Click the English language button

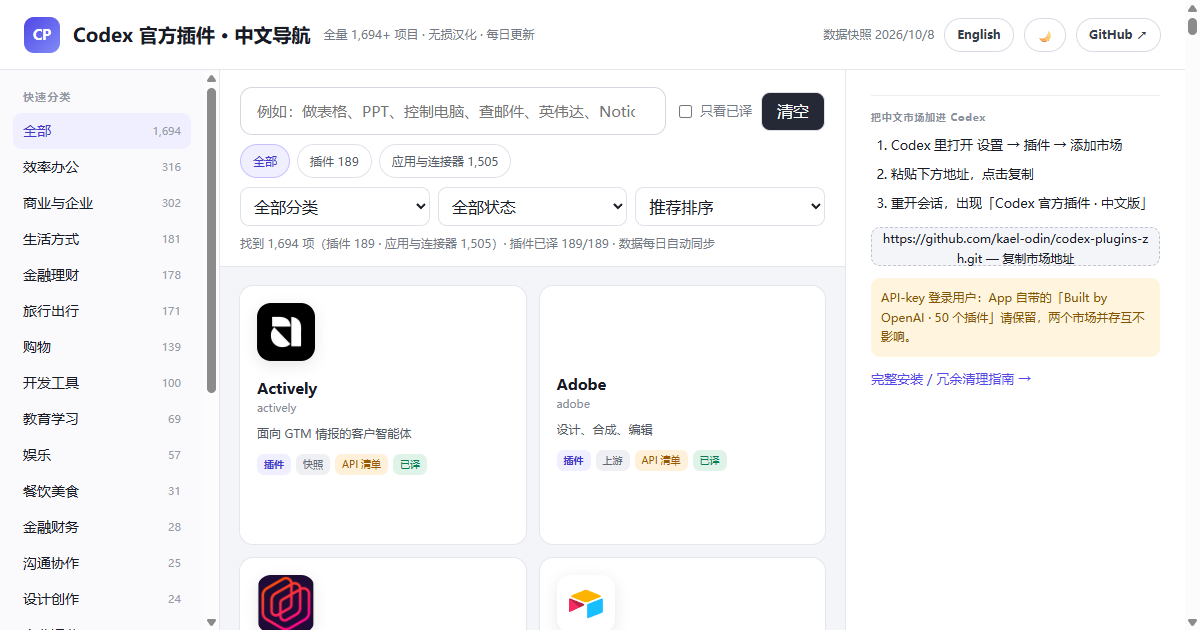click(979, 35)
